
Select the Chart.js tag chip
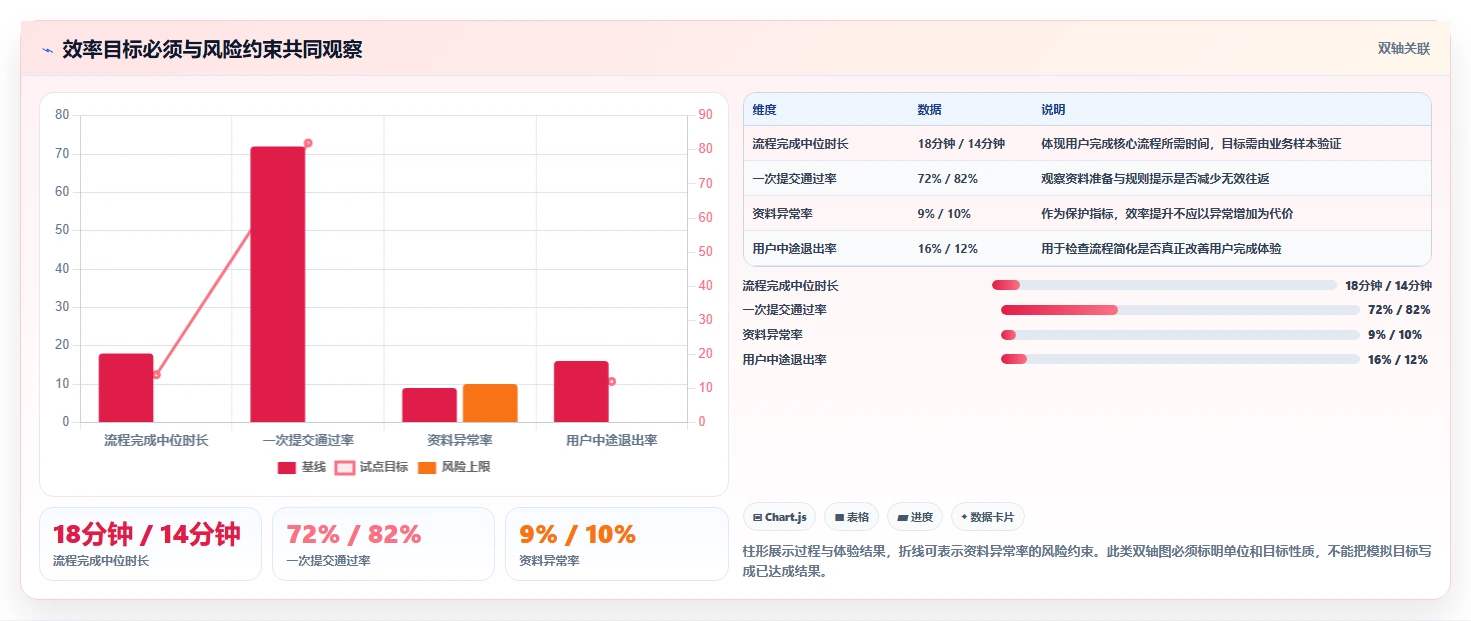780,517
